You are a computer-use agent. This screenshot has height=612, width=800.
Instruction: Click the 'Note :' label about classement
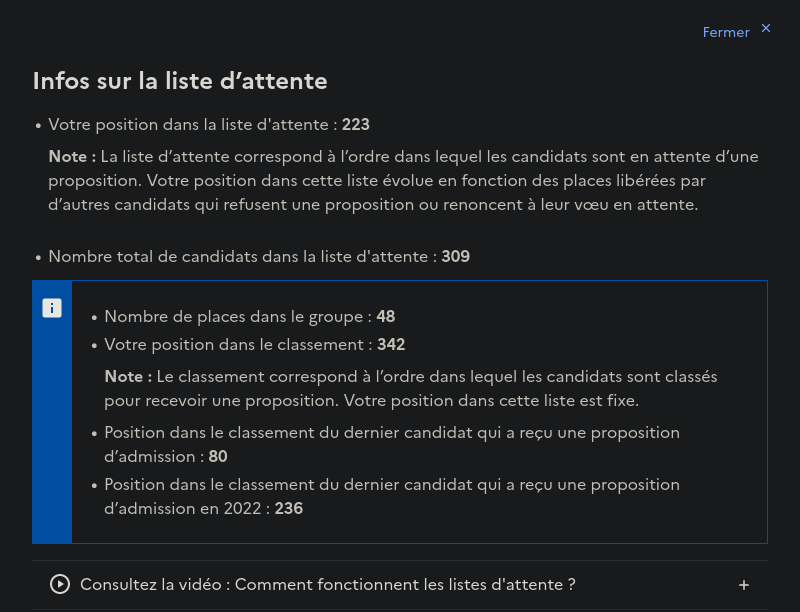pyautogui.click(x=128, y=377)
